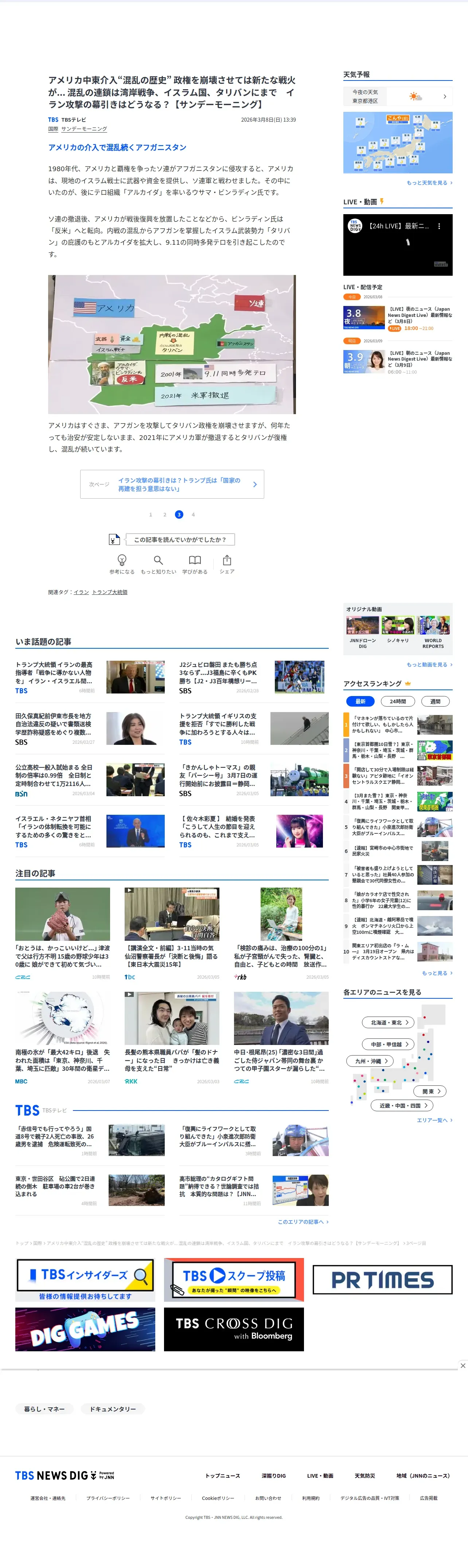The image size is (468, 1568).
Task: Go to article page 1
Action: tap(151, 514)
